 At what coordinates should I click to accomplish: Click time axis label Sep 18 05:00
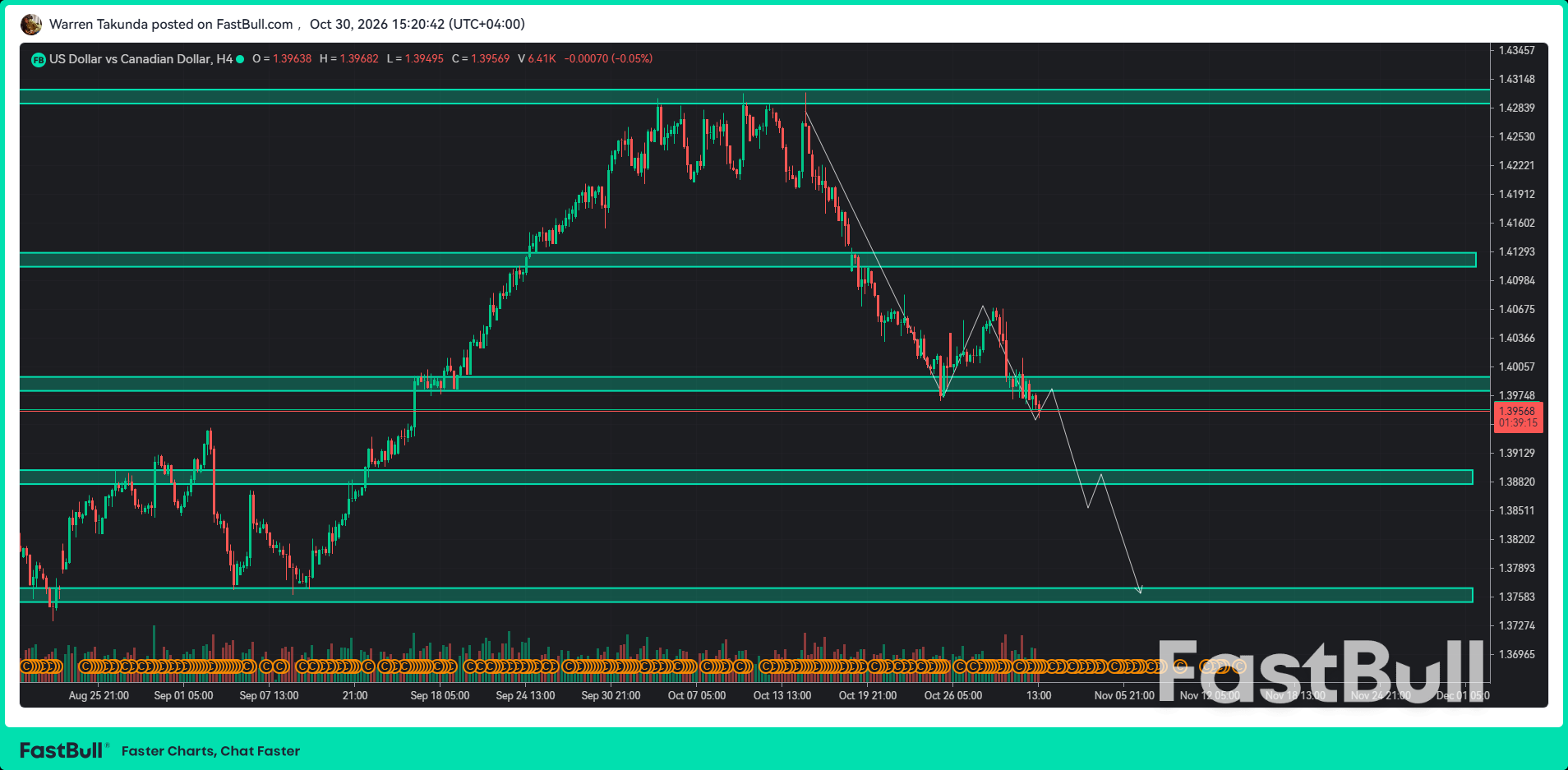(440, 695)
